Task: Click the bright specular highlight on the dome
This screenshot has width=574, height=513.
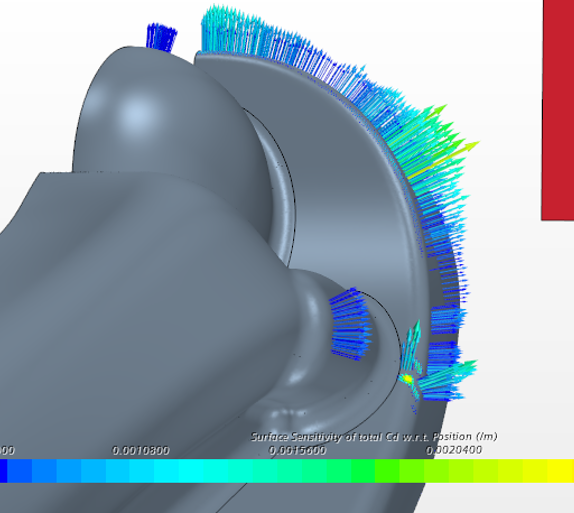Action: (138, 114)
